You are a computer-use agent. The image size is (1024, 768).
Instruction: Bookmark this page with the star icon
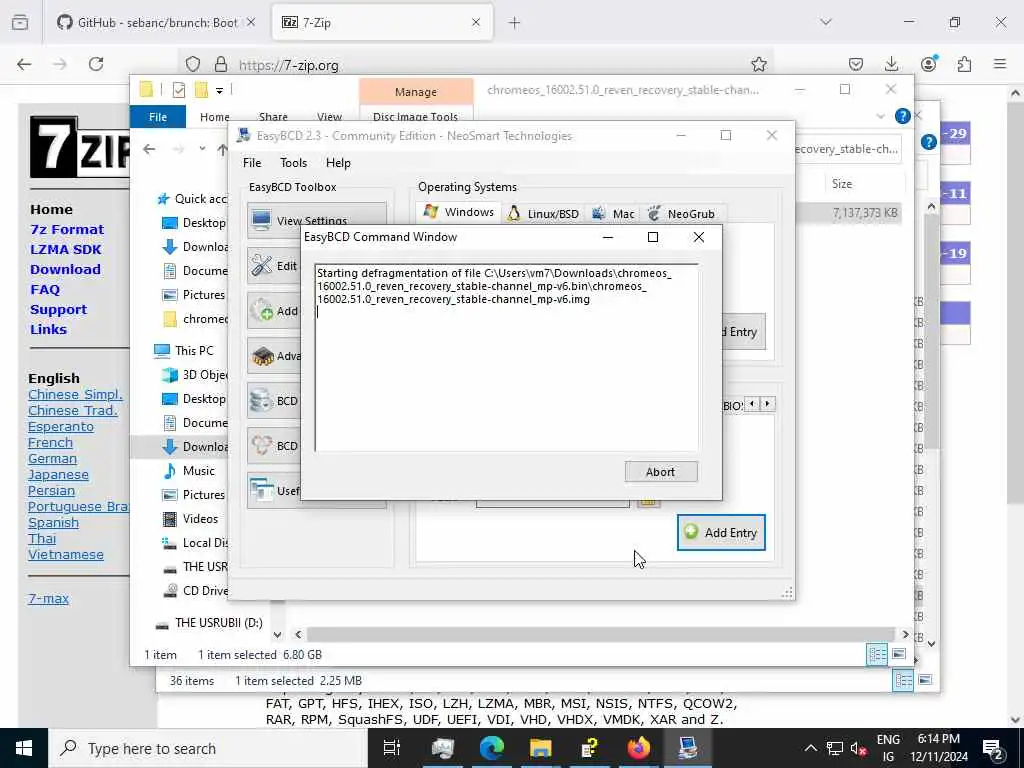(x=758, y=64)
